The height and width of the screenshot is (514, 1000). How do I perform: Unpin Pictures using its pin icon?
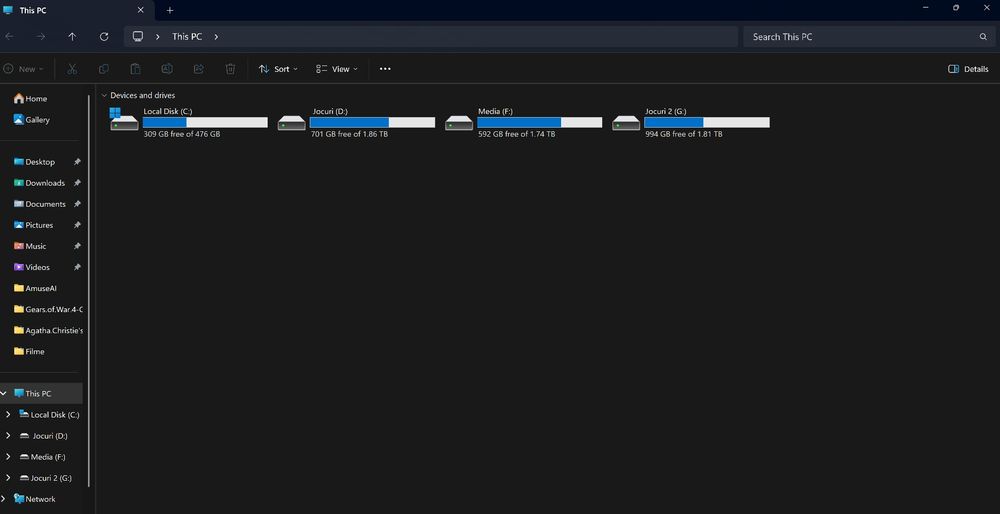click(77, 225)
